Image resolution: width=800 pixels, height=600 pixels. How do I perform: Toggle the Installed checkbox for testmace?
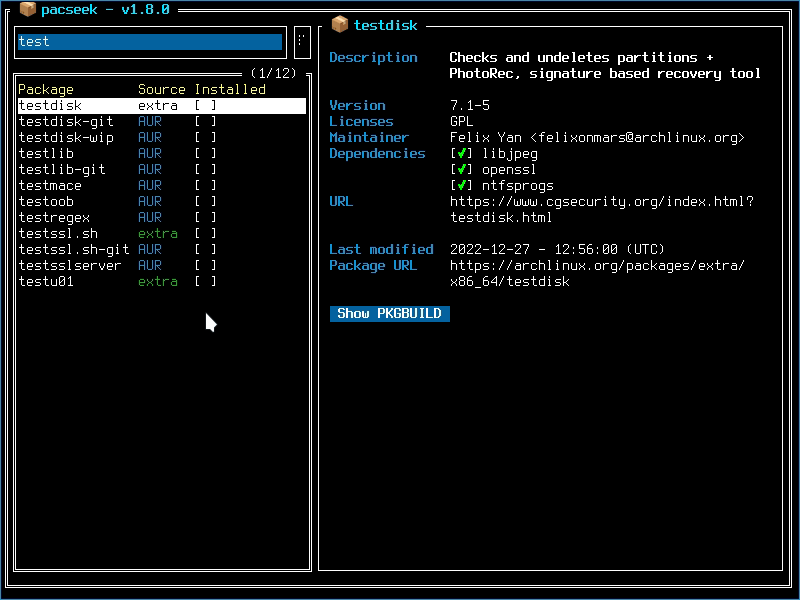[204, 185]
